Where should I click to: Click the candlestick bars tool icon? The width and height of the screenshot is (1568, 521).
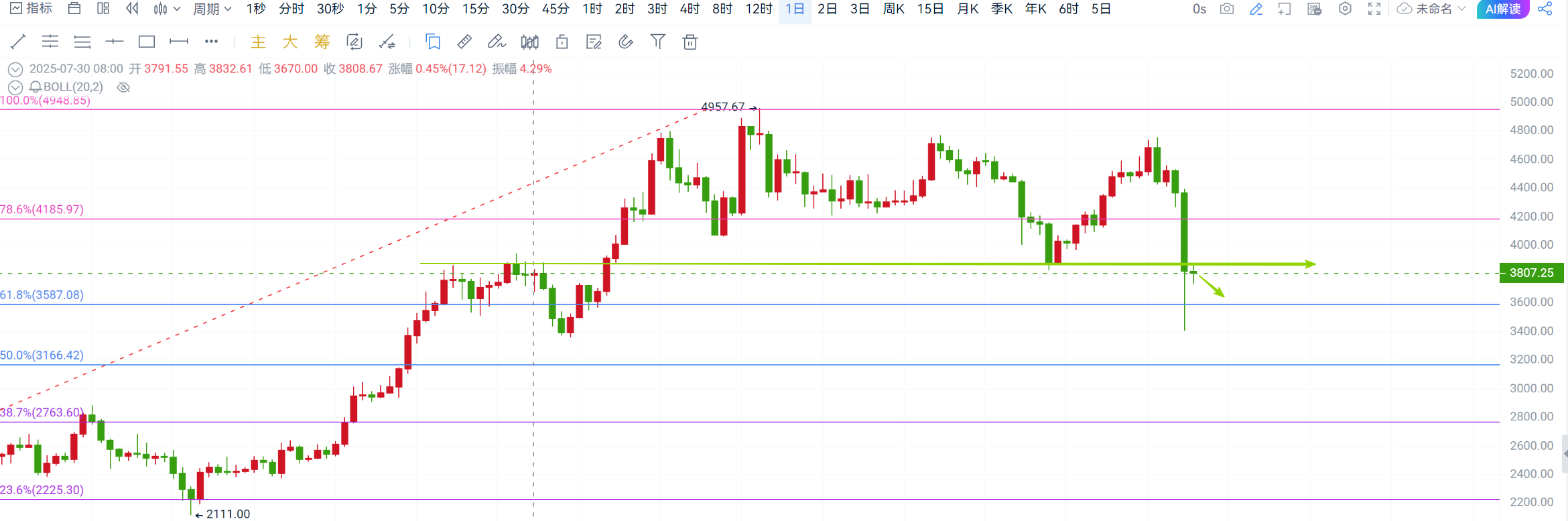click(x=529, y=42)
